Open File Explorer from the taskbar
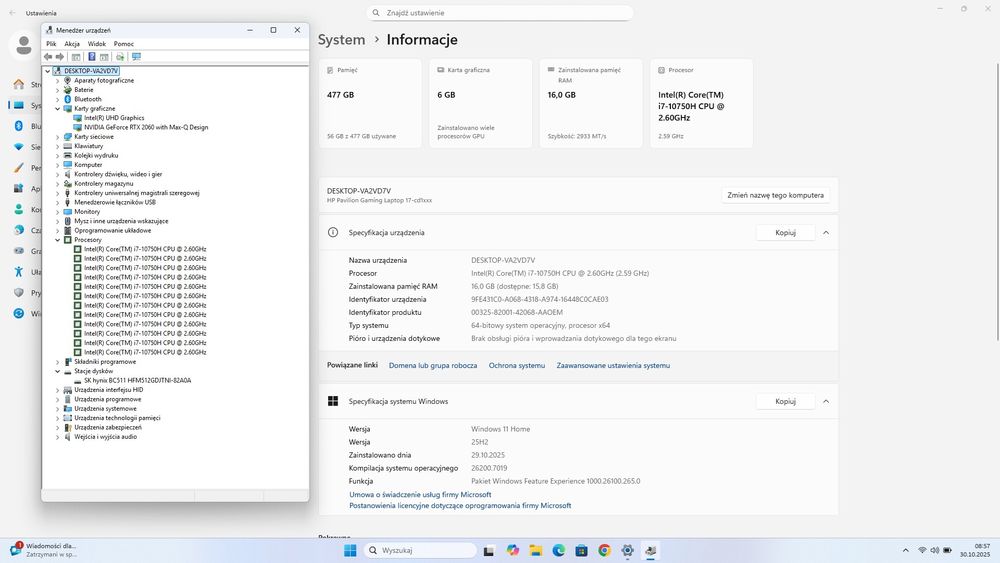The height and width of the screenshot is (563, 1000). [x=536, y=550]
